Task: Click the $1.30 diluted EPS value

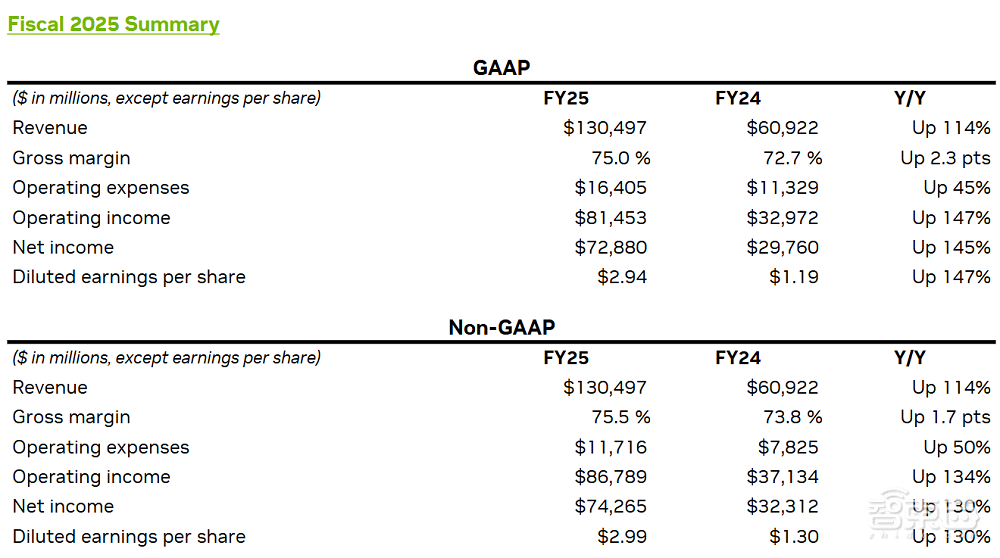Action: 794,536
